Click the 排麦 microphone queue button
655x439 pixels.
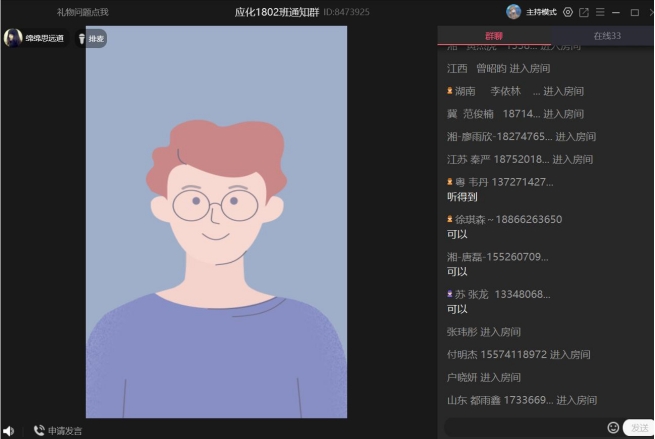pos(91,38)
